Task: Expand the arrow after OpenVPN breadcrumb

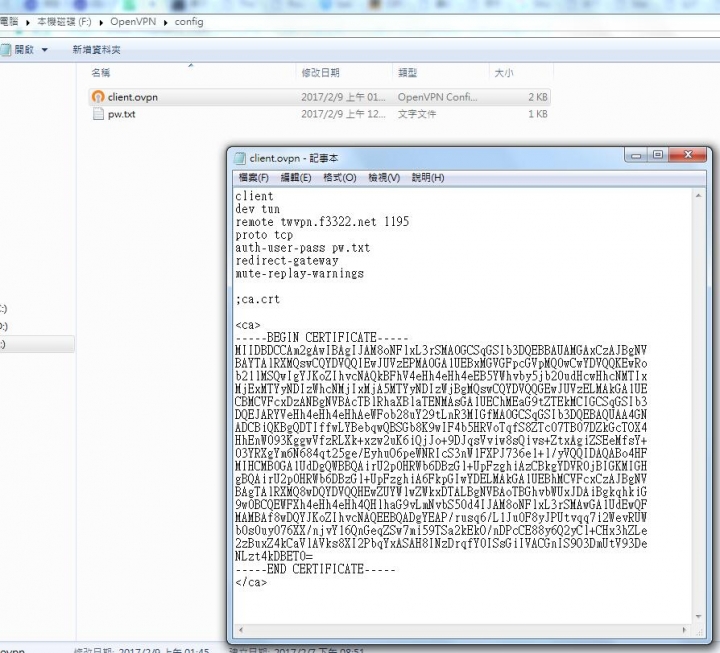Action: 165,23
